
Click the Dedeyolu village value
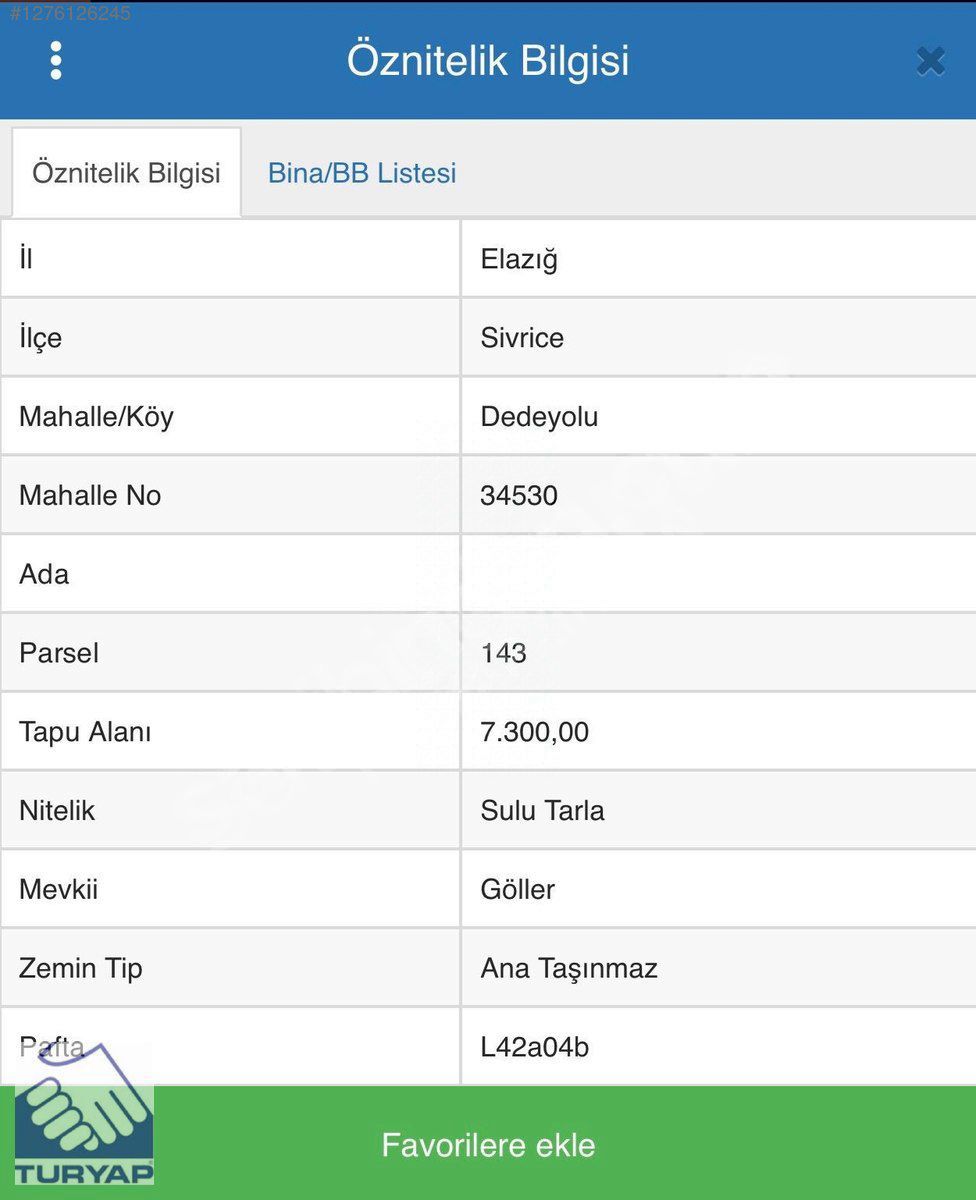(539, 417)
